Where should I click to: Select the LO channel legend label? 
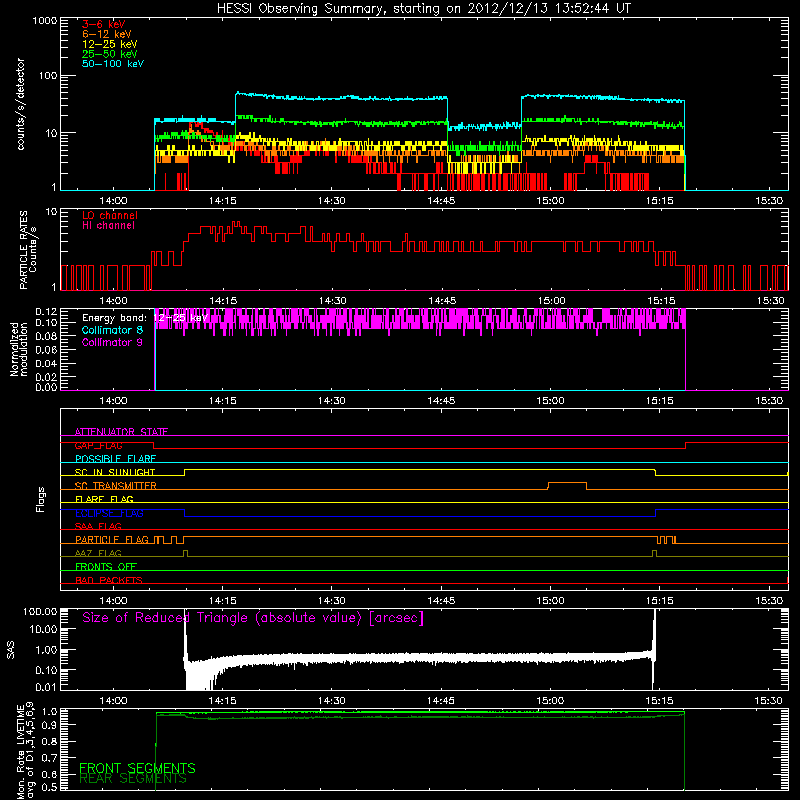pos(110,215)
